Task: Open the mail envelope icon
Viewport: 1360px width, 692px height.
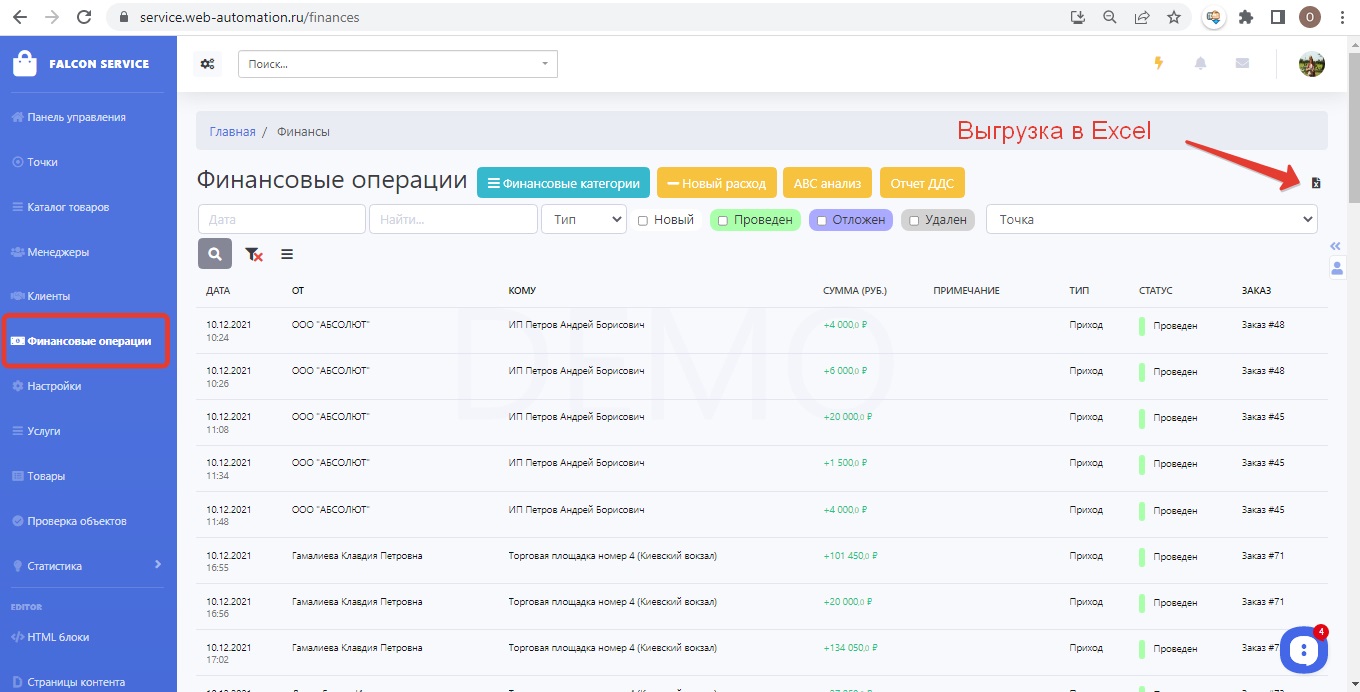Action: coord(1242,63)
